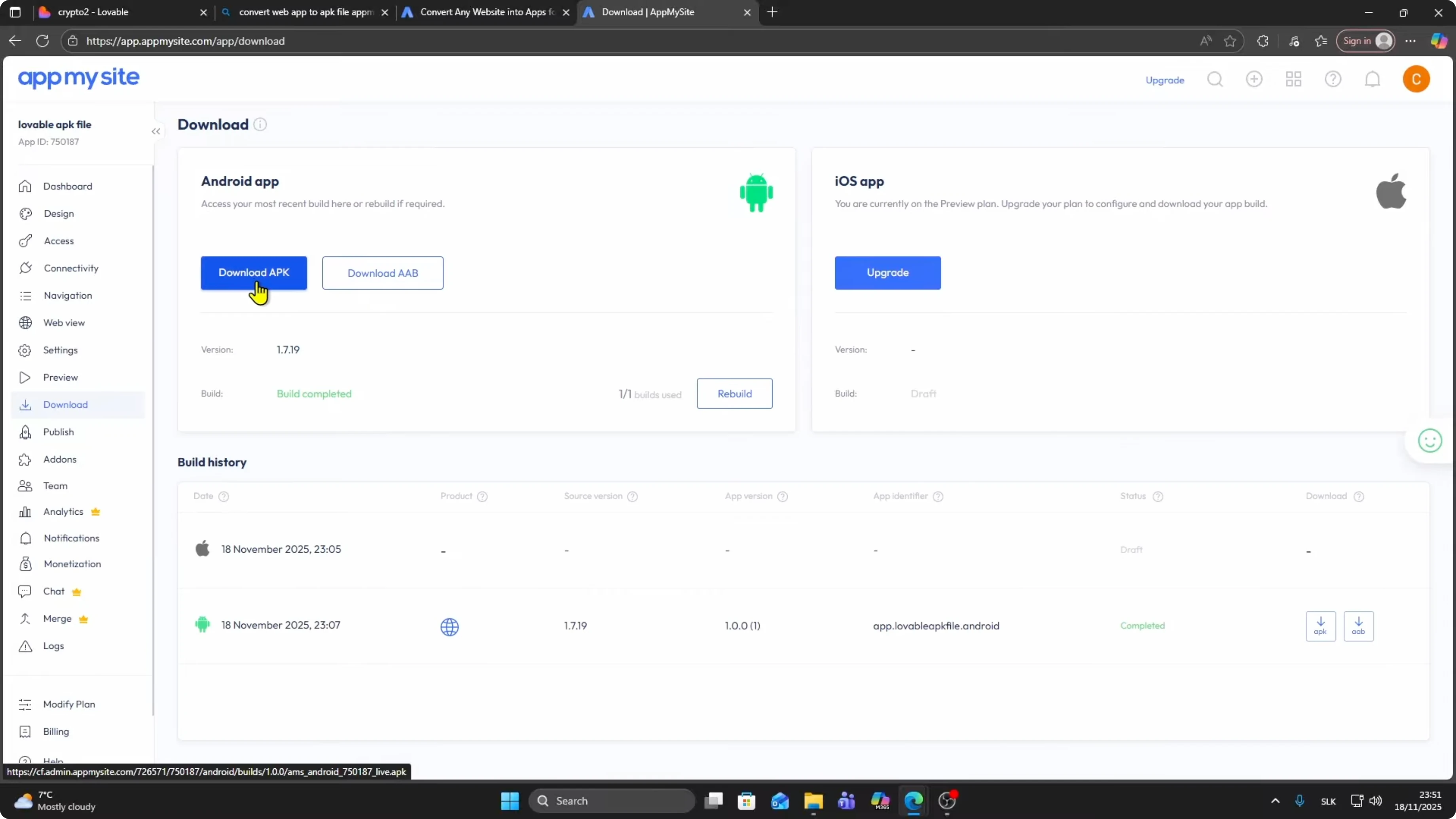Open the Copilot icon in browser toolbar
The width and height of the screenshot is (1456, 819).
[x=1439, y=41]
